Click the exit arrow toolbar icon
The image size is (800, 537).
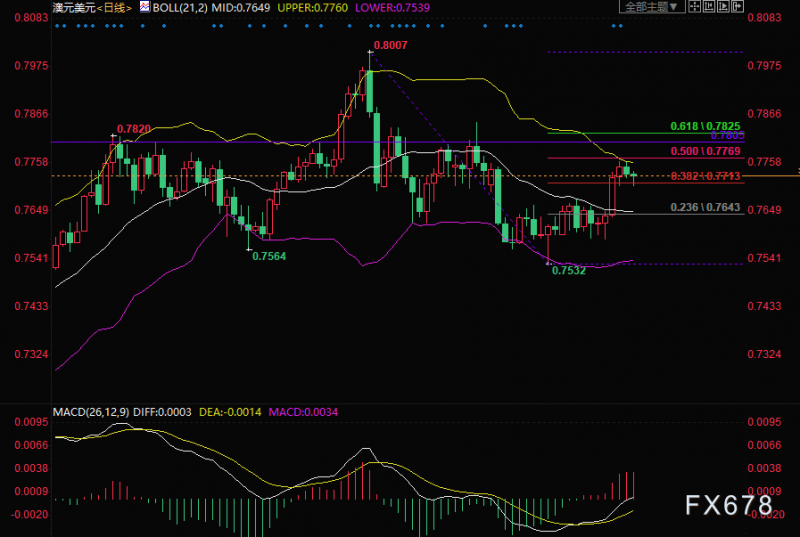pos(737,6)
